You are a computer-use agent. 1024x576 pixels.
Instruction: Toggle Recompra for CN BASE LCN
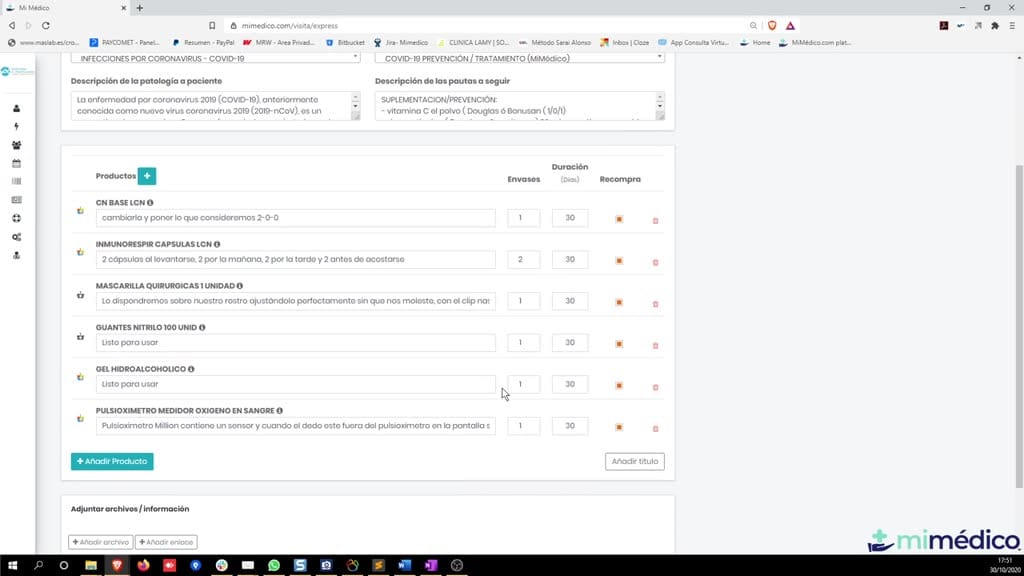click(619, 219)
